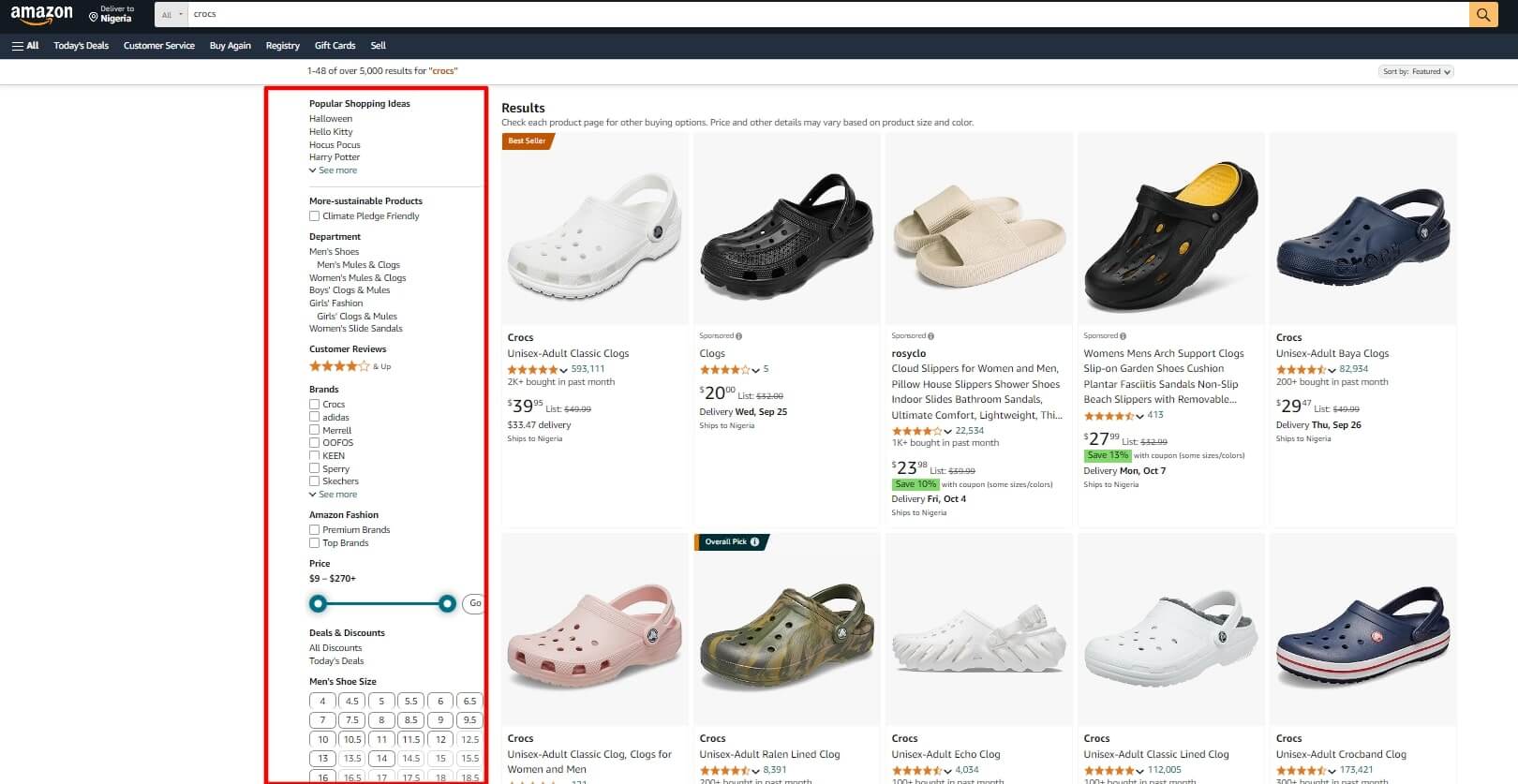Enable the Crocs brand checkbox
Viewport: 1518px width, 784px height.
(x=315, y=405)
